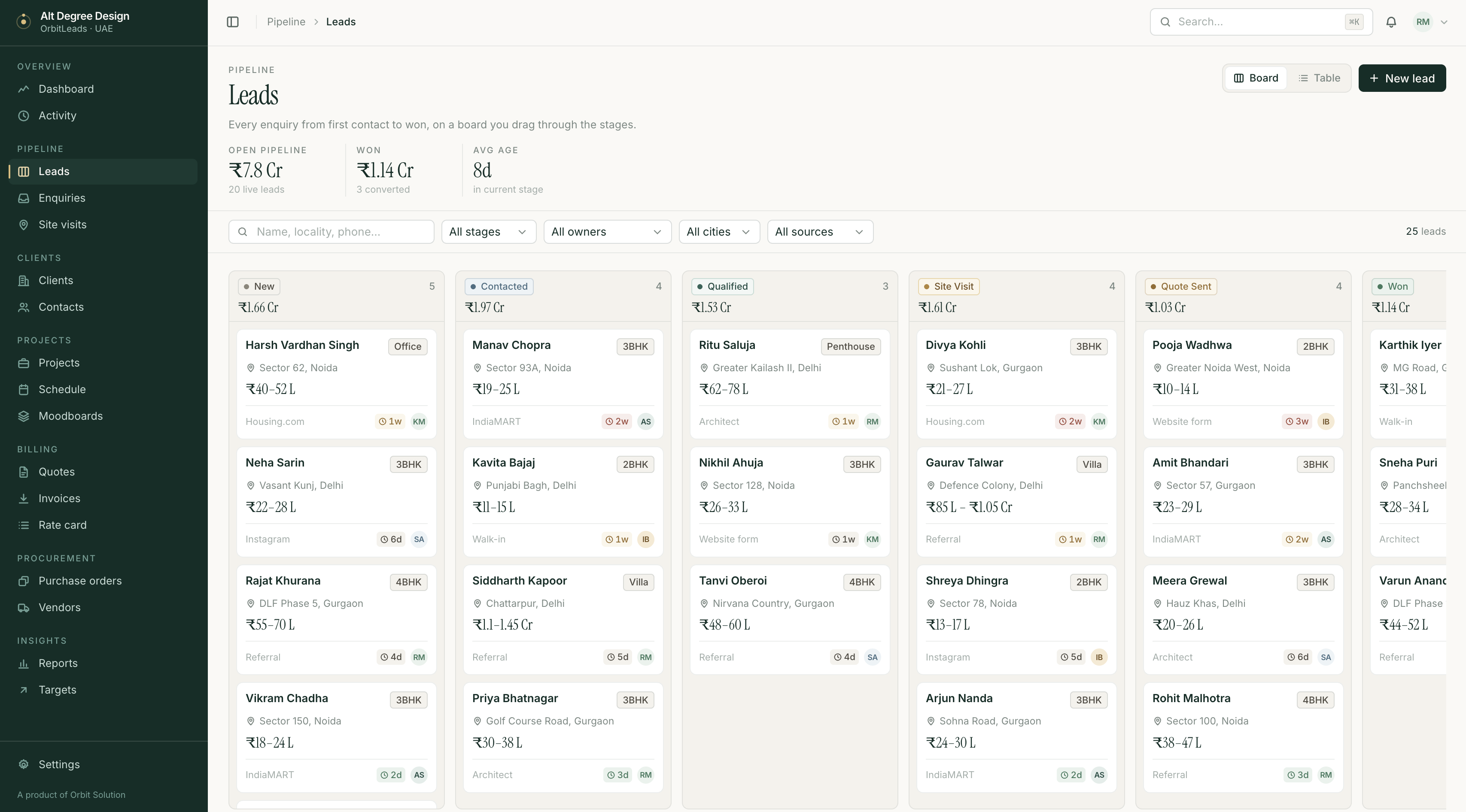Open Leads in the sidebar

pos(103,171)
